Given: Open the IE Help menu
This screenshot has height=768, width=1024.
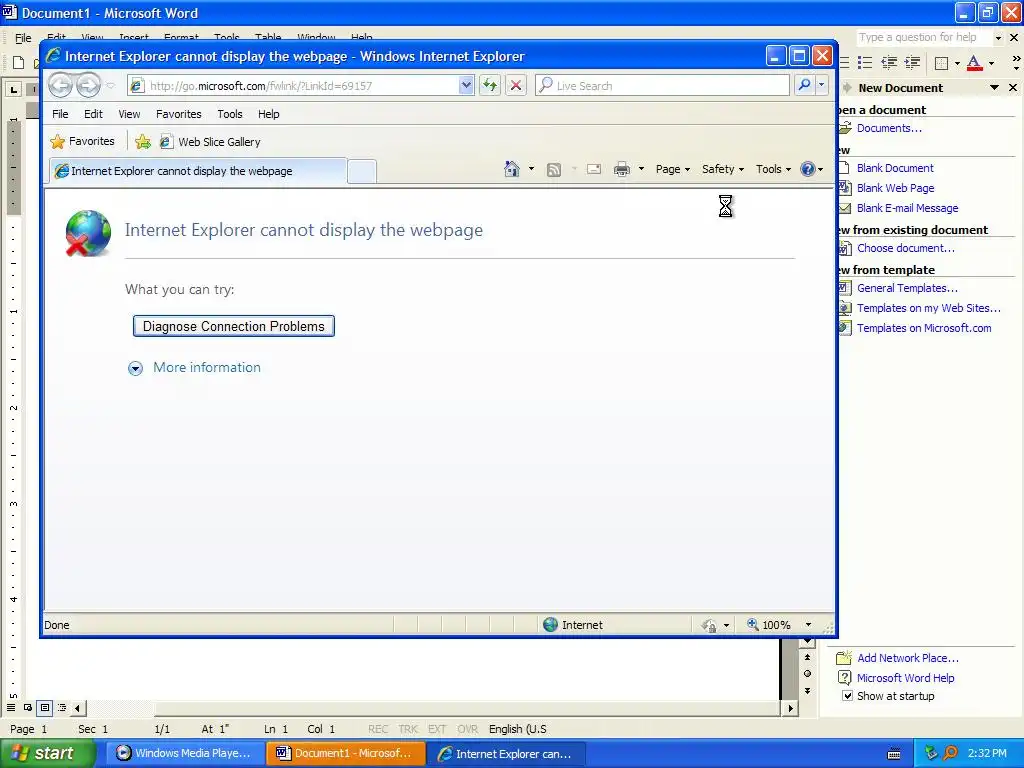Looking at the screenshot, I should (268, 114).
